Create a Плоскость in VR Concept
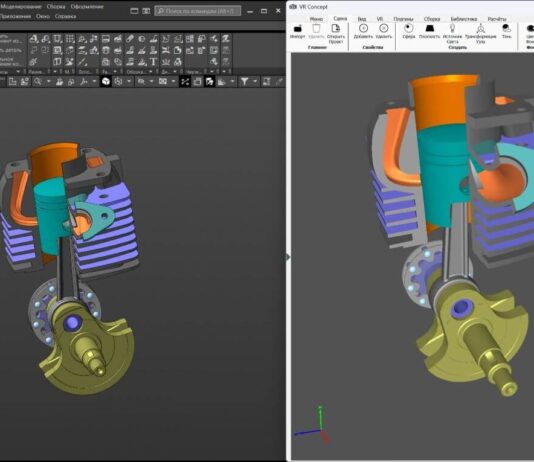Screen dimensions: 534x462 click(429, 31)
